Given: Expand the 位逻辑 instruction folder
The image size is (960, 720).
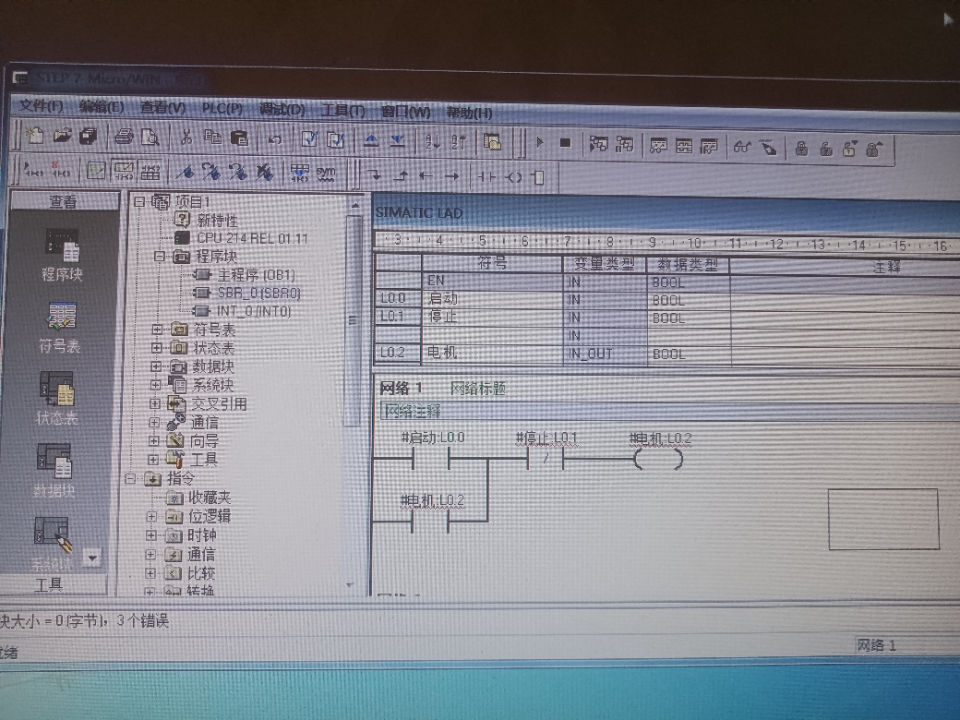Looking at the screenshot, I should 151,517.
